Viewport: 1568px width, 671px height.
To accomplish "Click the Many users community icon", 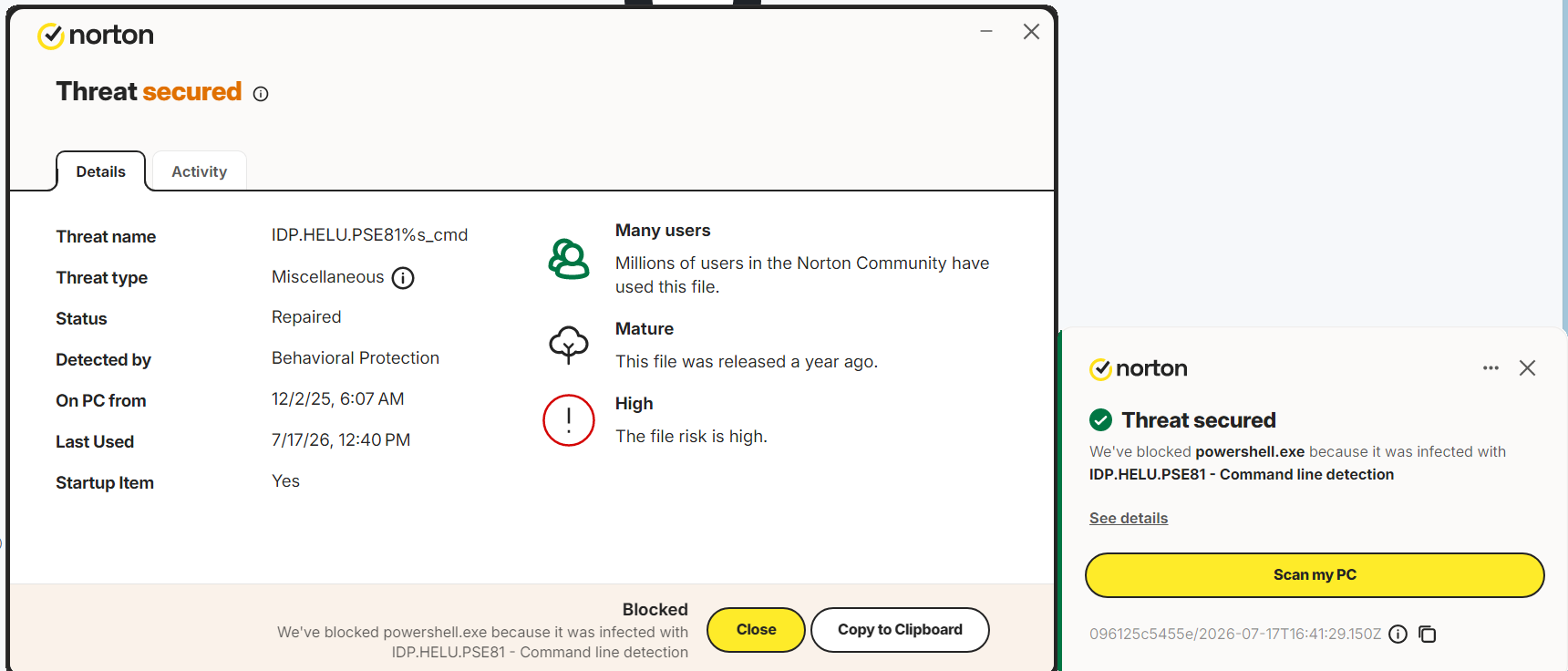I will coord(569,259).
